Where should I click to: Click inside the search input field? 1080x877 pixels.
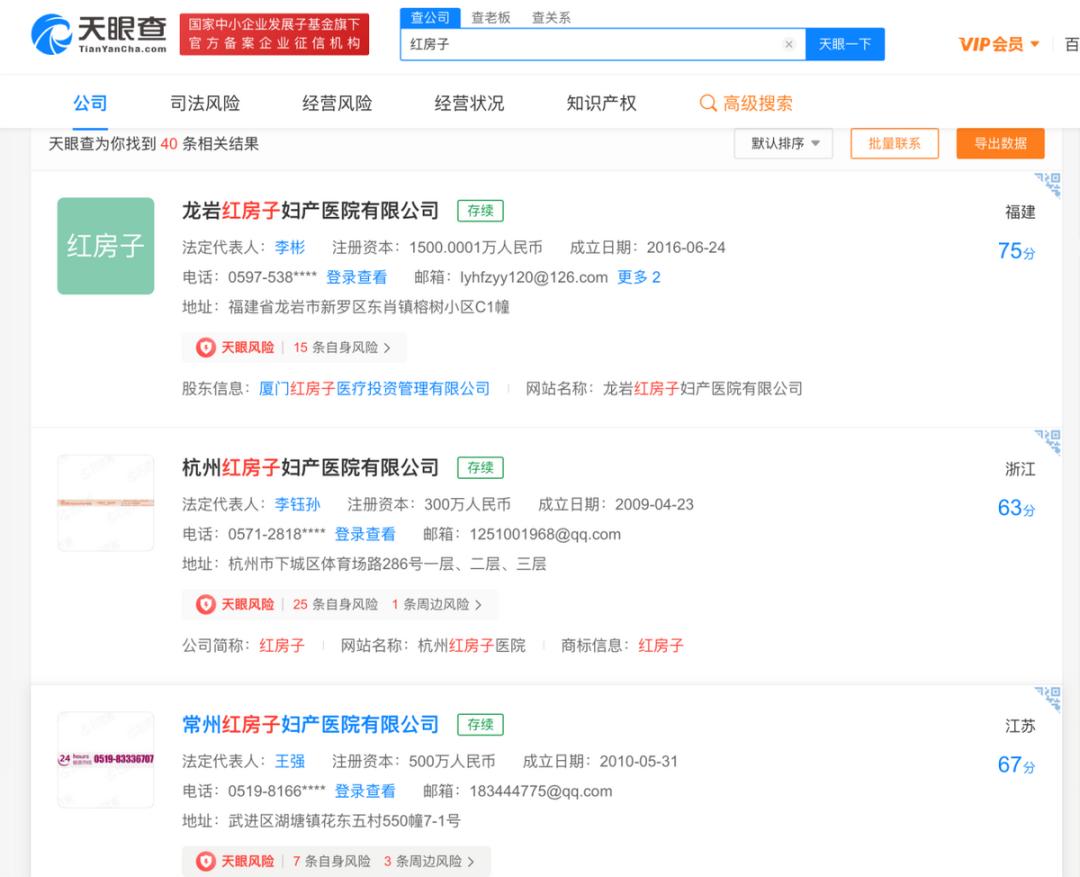(x=600, y=44)
